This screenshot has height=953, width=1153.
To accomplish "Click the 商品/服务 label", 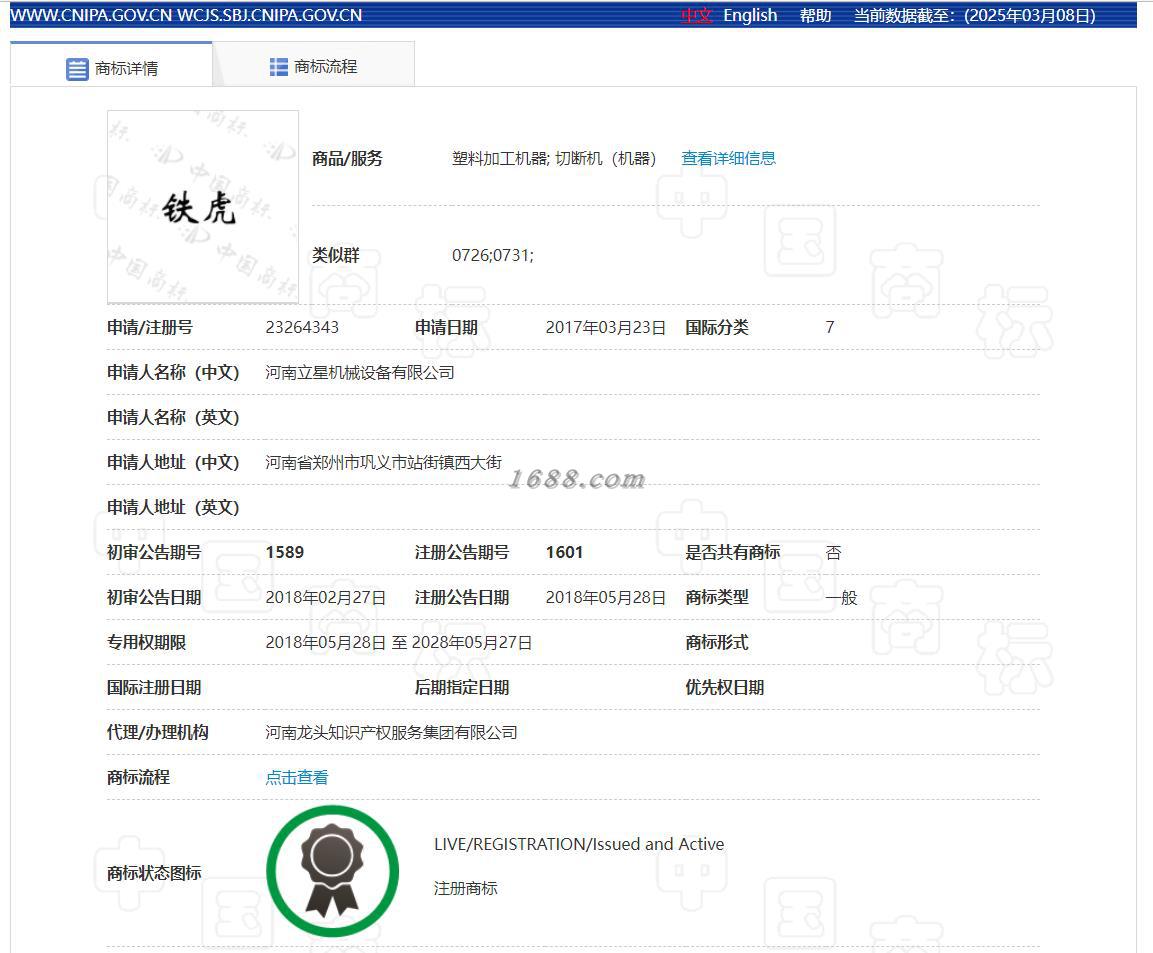I will tap(347, 158).
